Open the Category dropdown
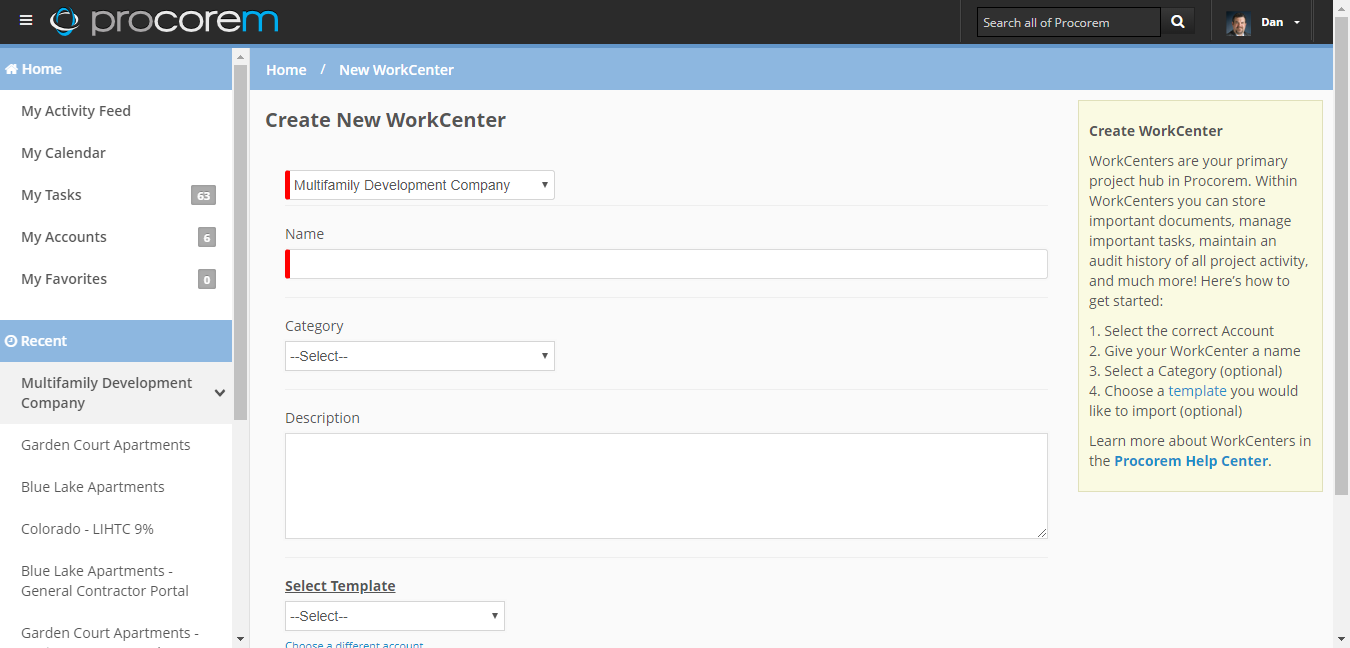The image size is (1350, 648). (x=419, y=356)
